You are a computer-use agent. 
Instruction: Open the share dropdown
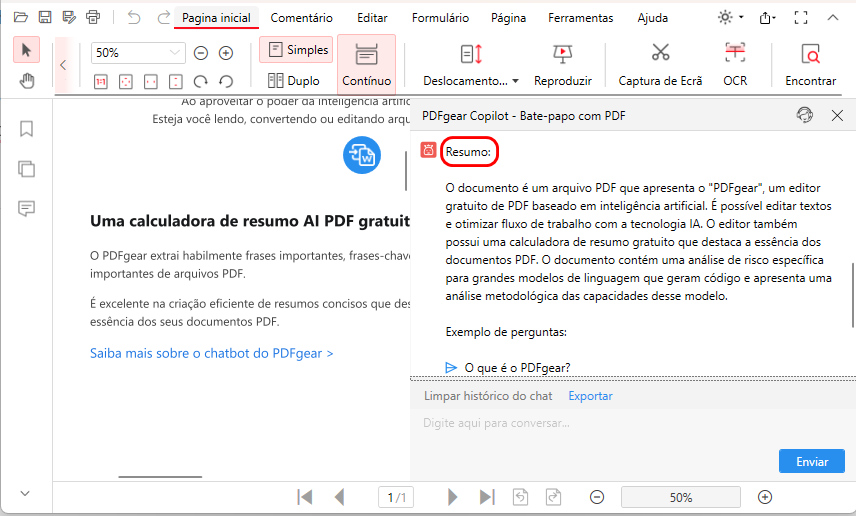767,18
